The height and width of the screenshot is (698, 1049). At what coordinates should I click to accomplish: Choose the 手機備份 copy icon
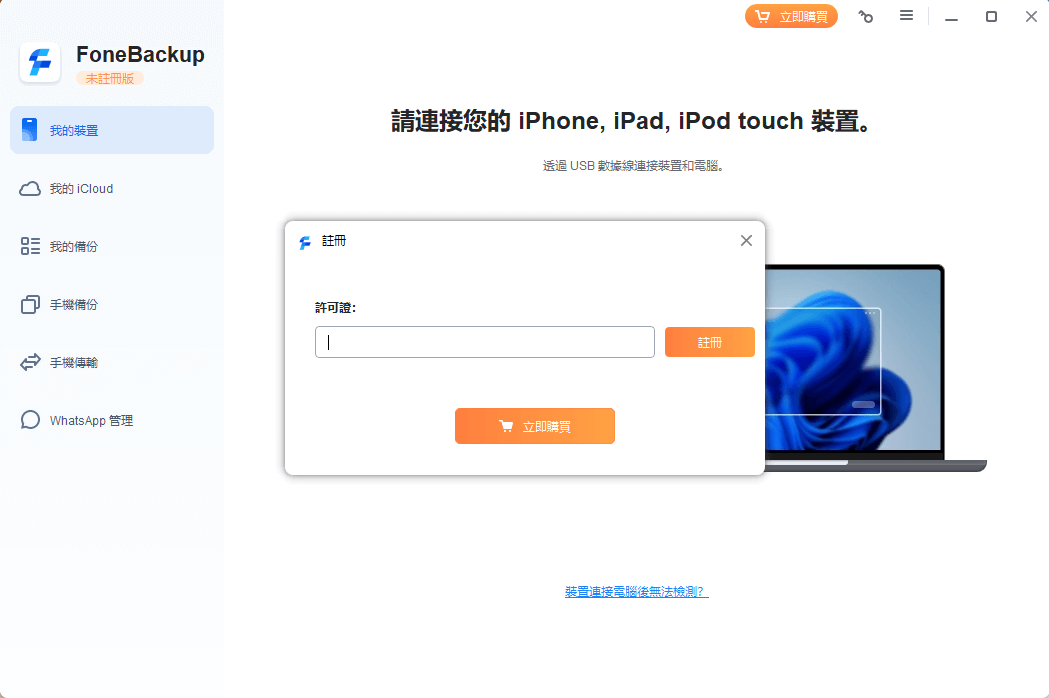pos(30,304)
